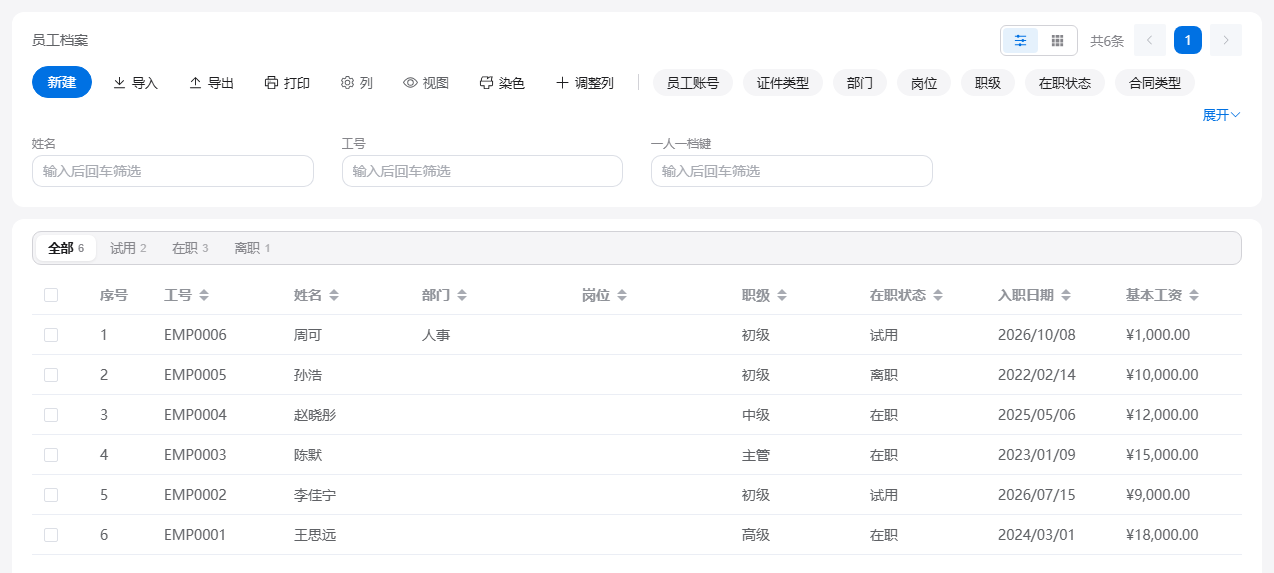Click the salary ¥18,000.00
This screenshot has width=1274, height=573.
coord(1162,535)
